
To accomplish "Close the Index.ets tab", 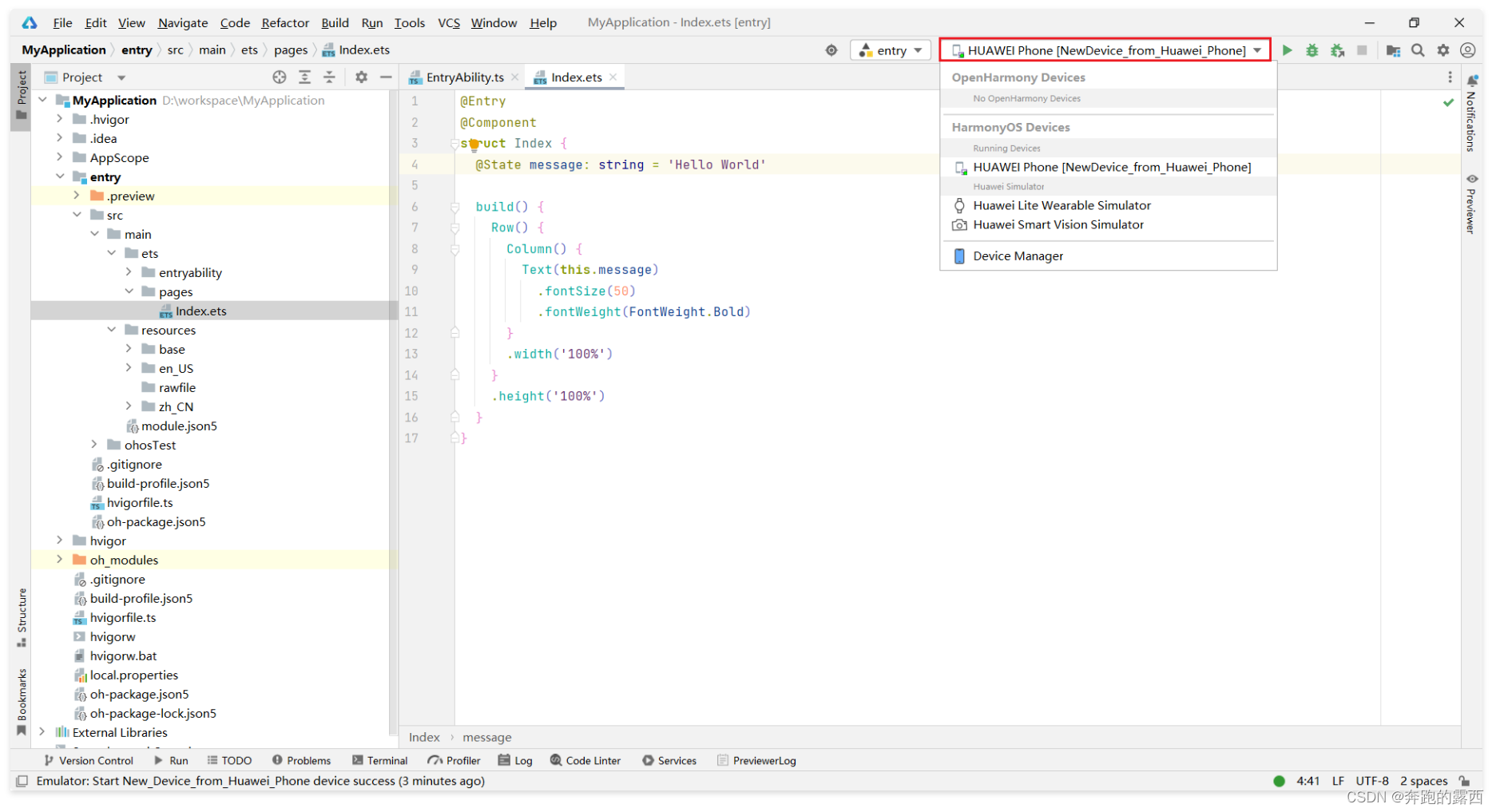I will (x=613, y=77).
